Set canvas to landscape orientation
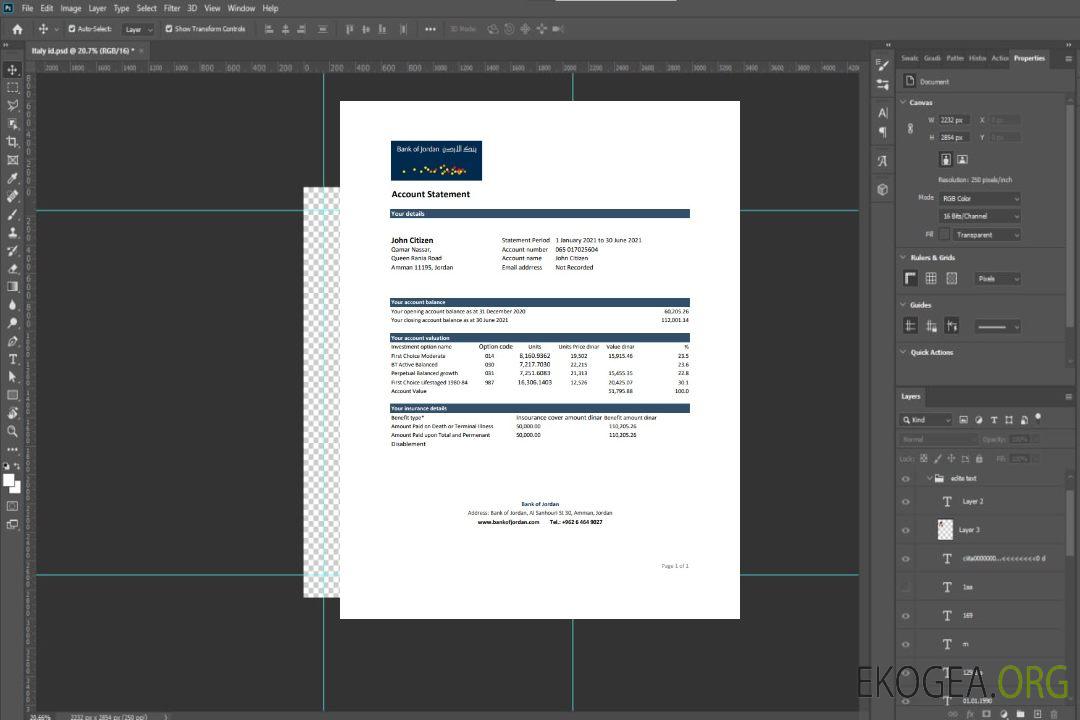Image resolution: width=1080 pixels, height=720 pixels. pyautogui.click(x=962, y=159)
